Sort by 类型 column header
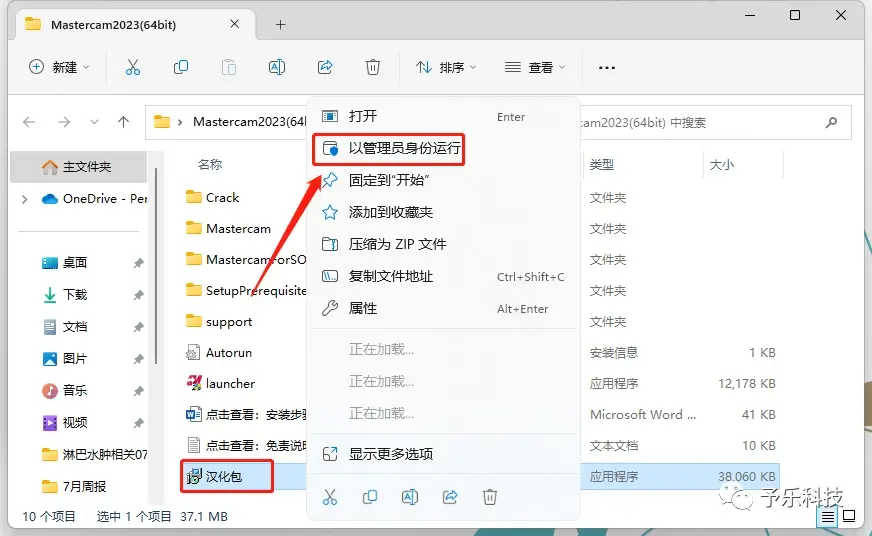872x536 pixels. point(602,165)
